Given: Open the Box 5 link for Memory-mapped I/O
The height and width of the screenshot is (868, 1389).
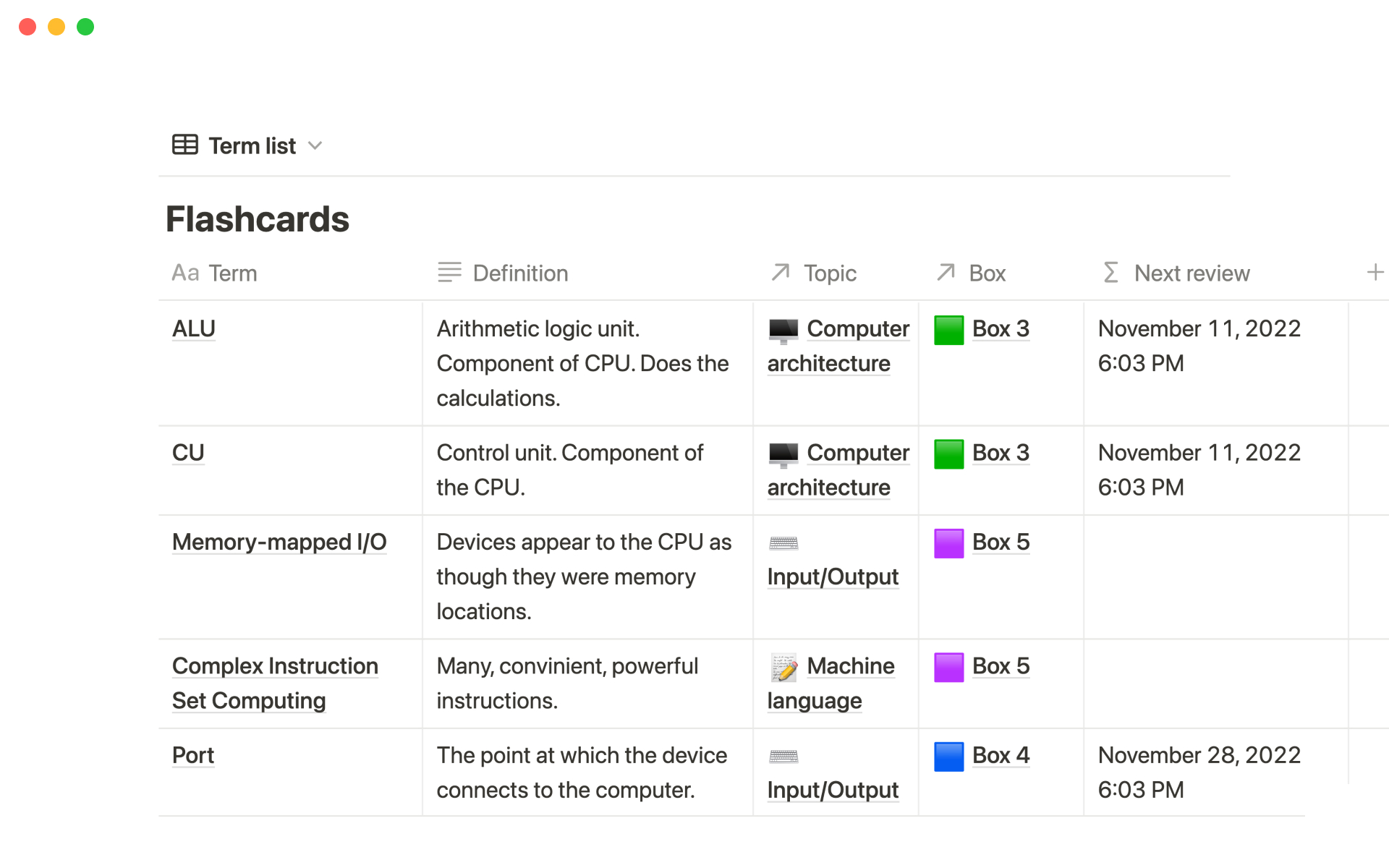Looking at the screenshot, I should (1001, 542).
